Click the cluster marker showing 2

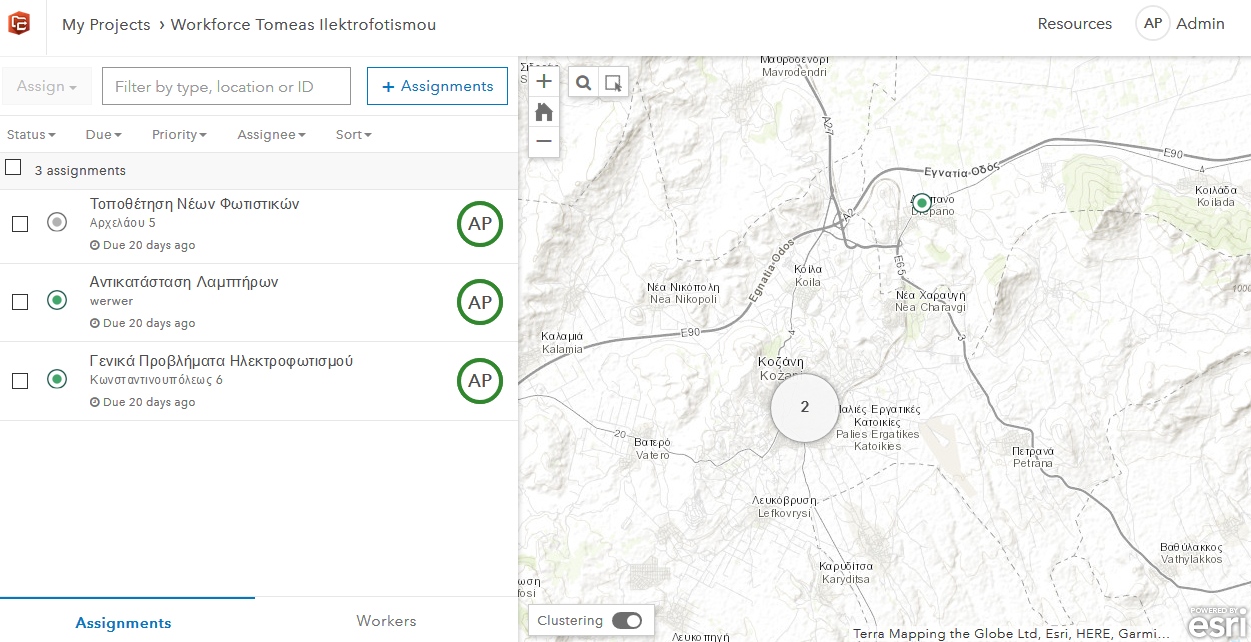point(805,408)
